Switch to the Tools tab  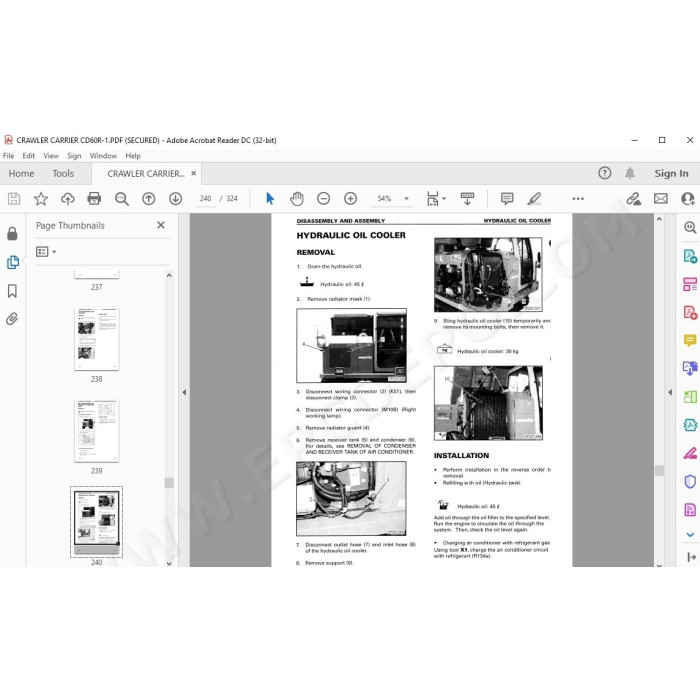pyautogui.click(x=63, y=173)
